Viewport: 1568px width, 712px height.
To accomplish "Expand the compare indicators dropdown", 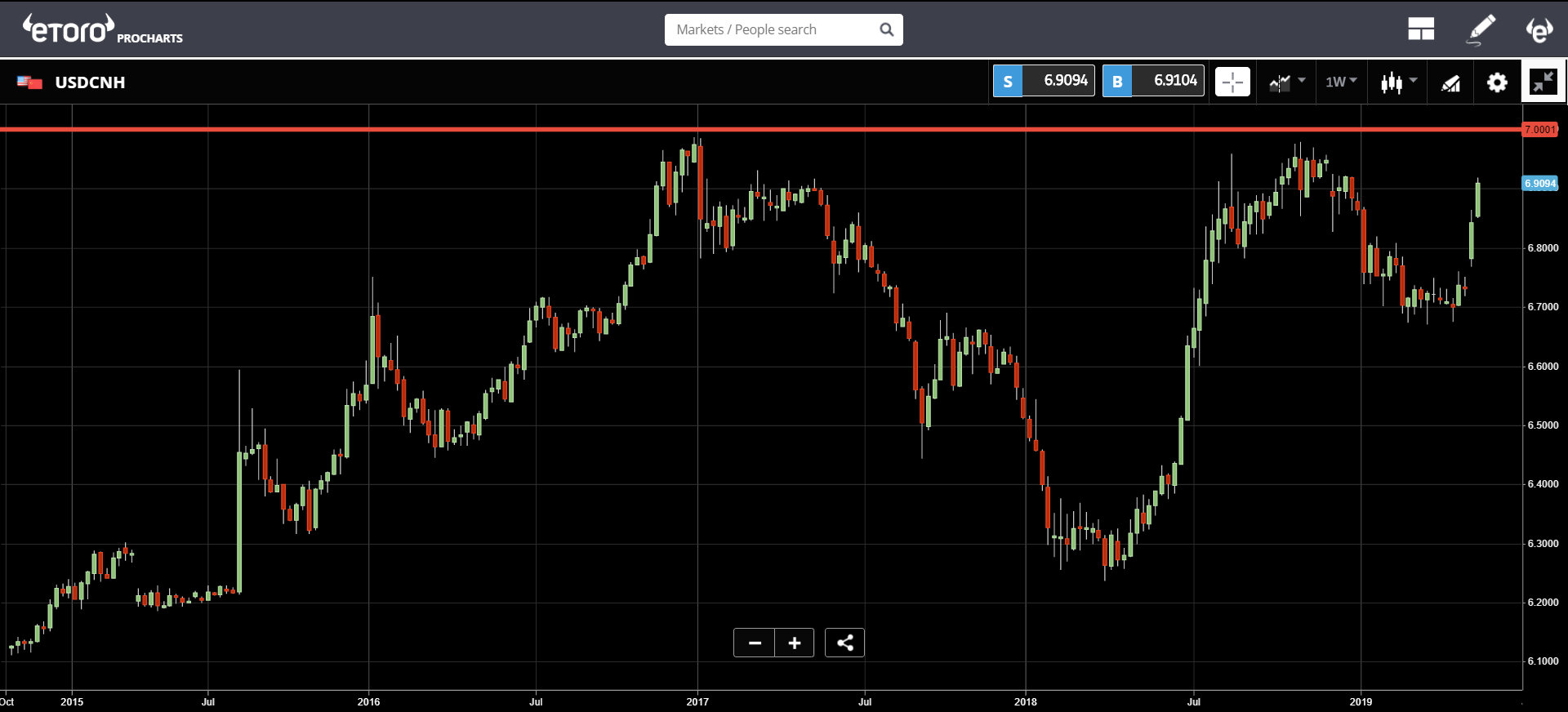I will click(1287, 82).
